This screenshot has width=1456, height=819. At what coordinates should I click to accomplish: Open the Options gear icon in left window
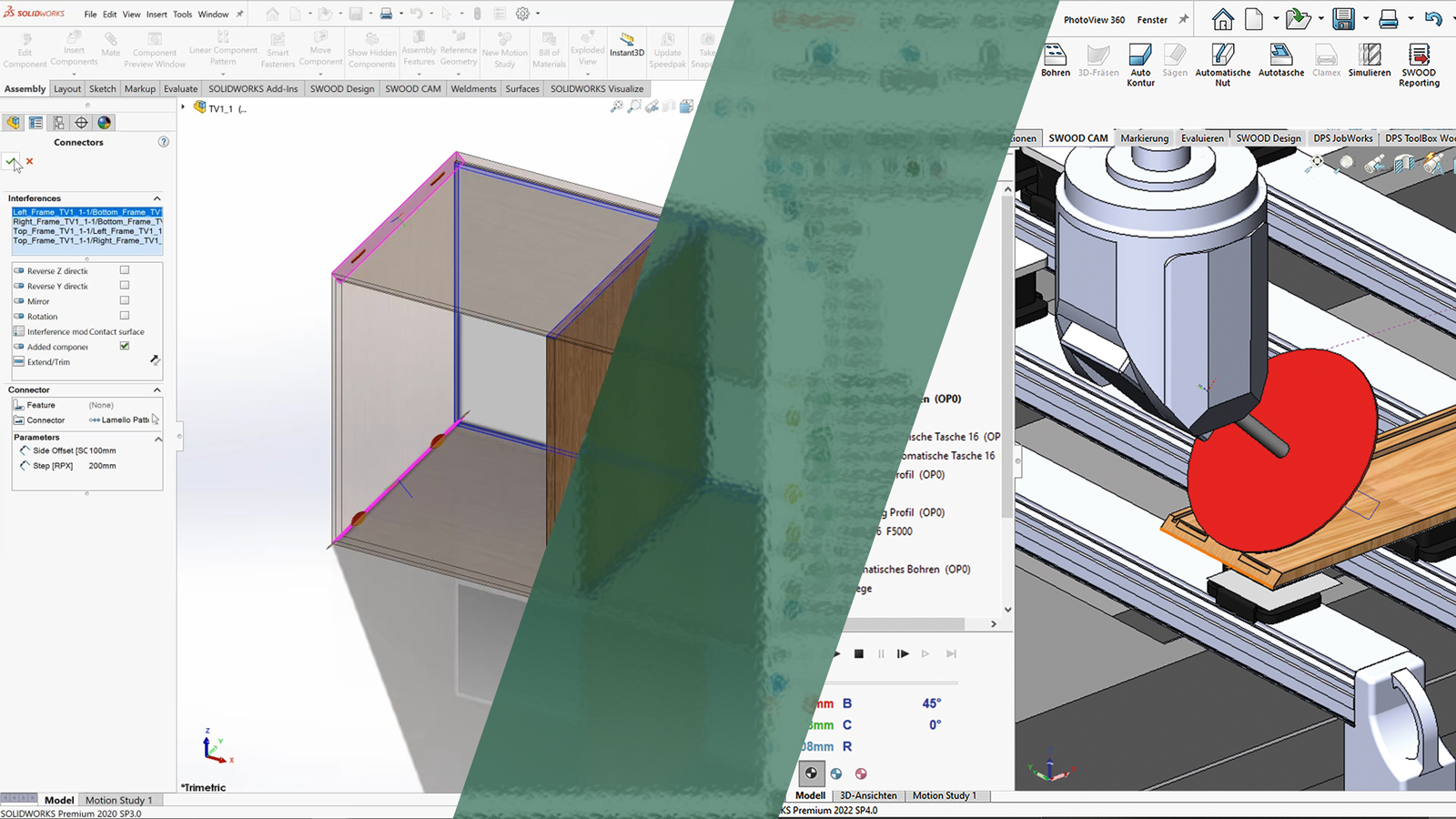click(x=522, y=14)
